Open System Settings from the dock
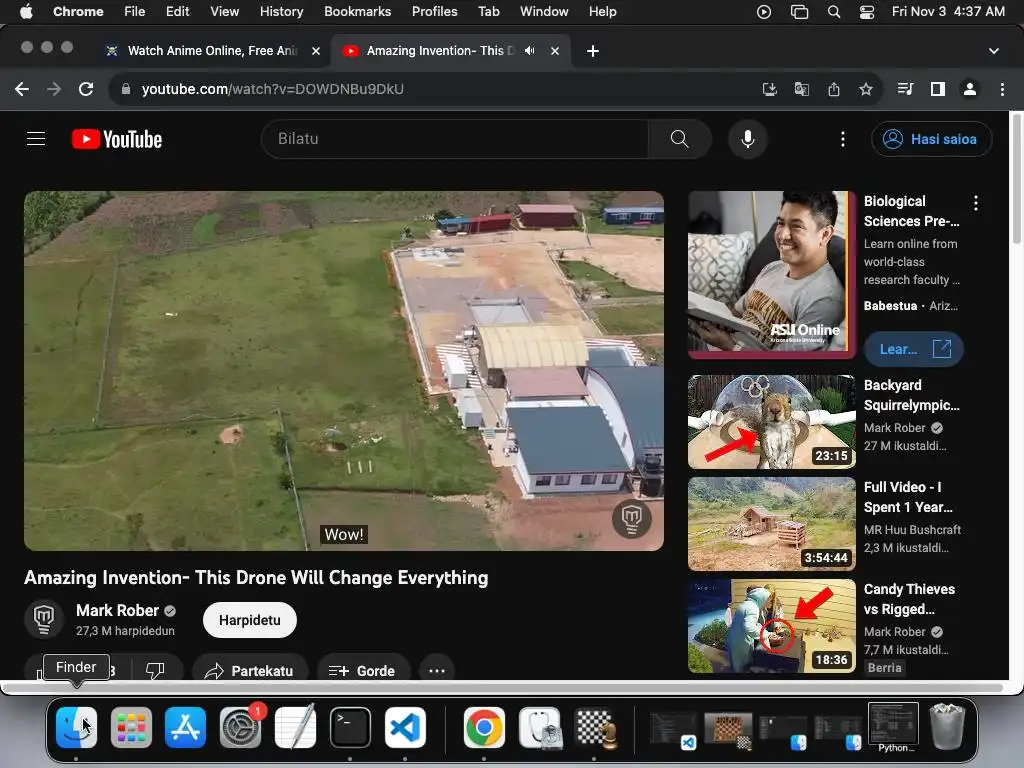The height and width of the screenshot is (768, 1024). coord(240,728)
